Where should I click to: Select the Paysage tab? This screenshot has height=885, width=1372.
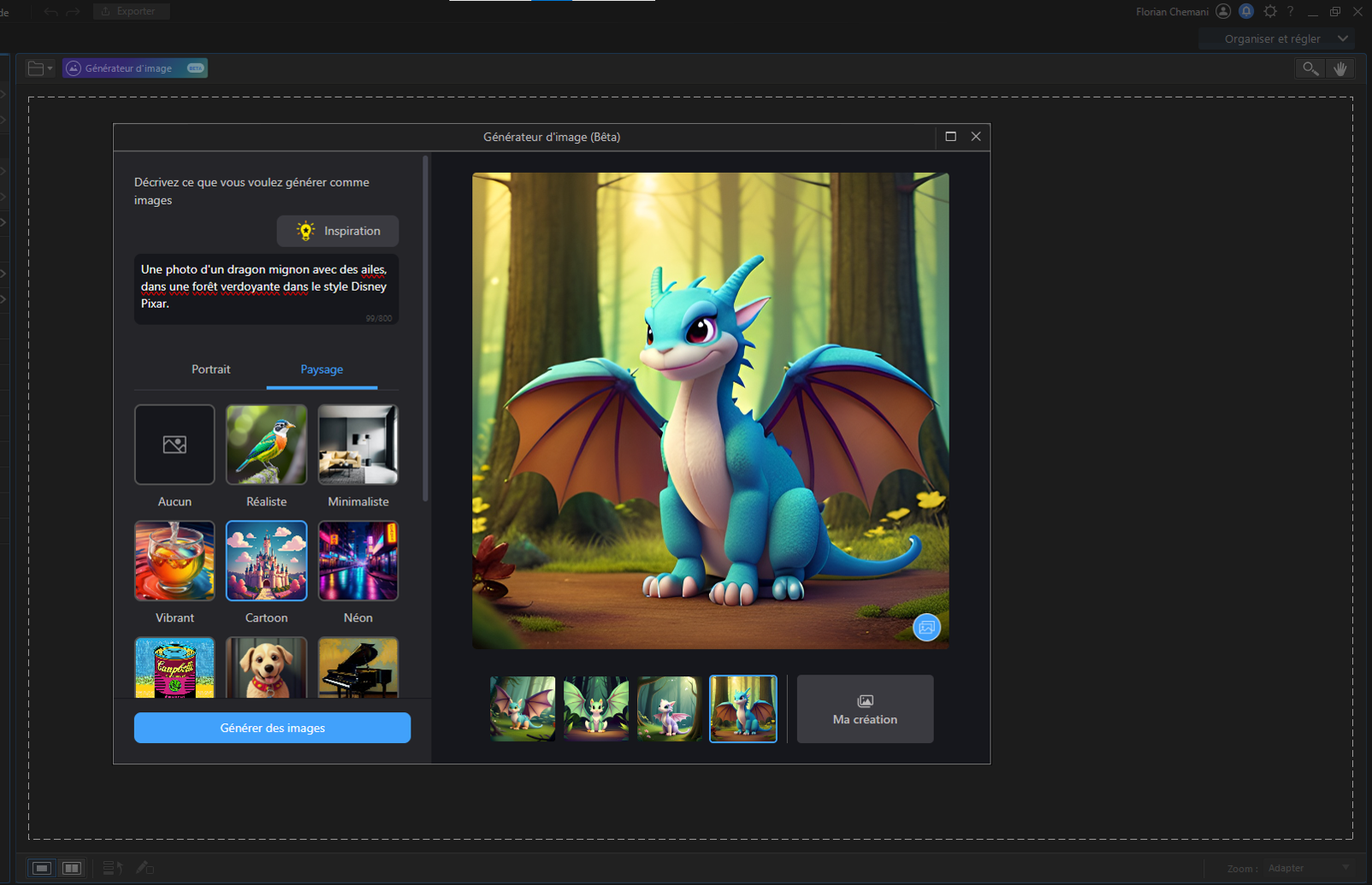pos(322,369)
